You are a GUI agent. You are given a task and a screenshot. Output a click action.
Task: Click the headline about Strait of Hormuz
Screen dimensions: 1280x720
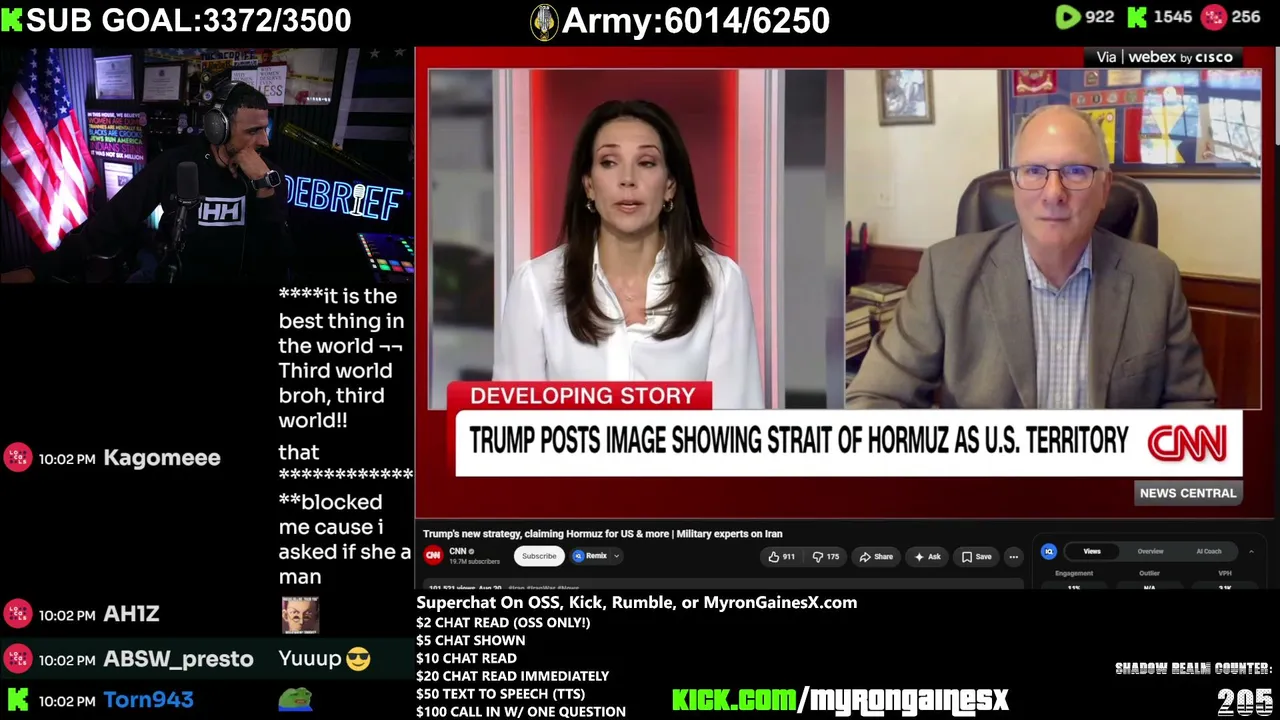click(x=798, y=441)
